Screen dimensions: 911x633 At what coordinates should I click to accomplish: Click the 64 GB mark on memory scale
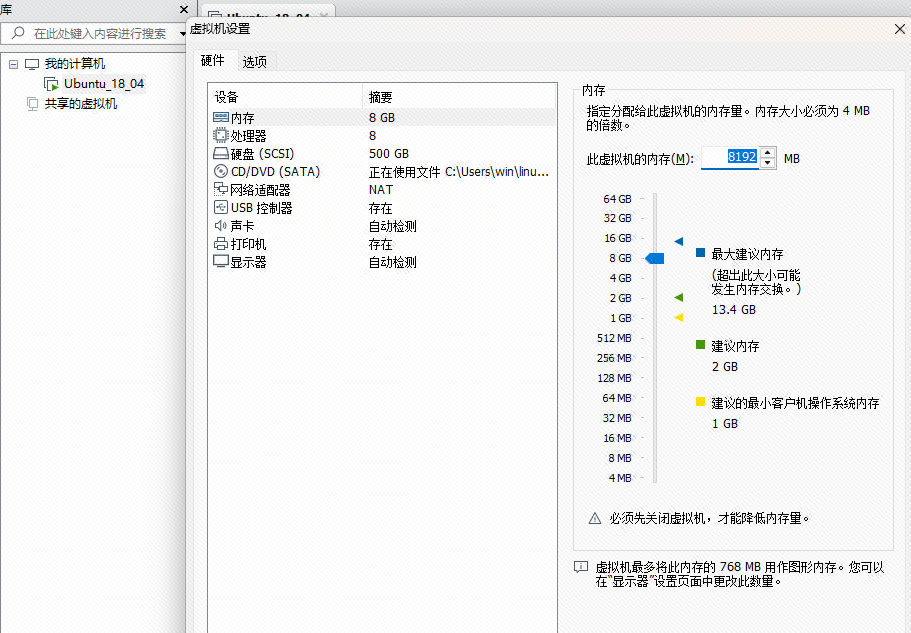click(617, 199)
